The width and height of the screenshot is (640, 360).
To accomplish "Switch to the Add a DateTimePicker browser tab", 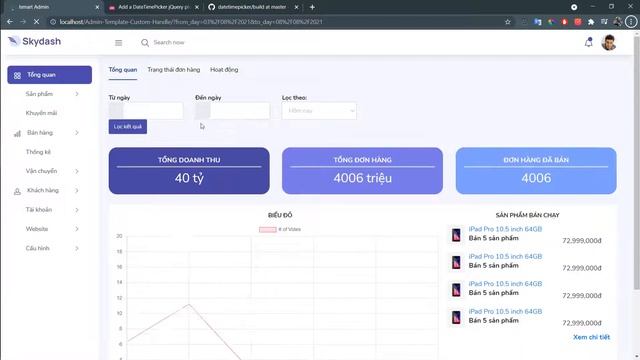I will tap(153, 7).
